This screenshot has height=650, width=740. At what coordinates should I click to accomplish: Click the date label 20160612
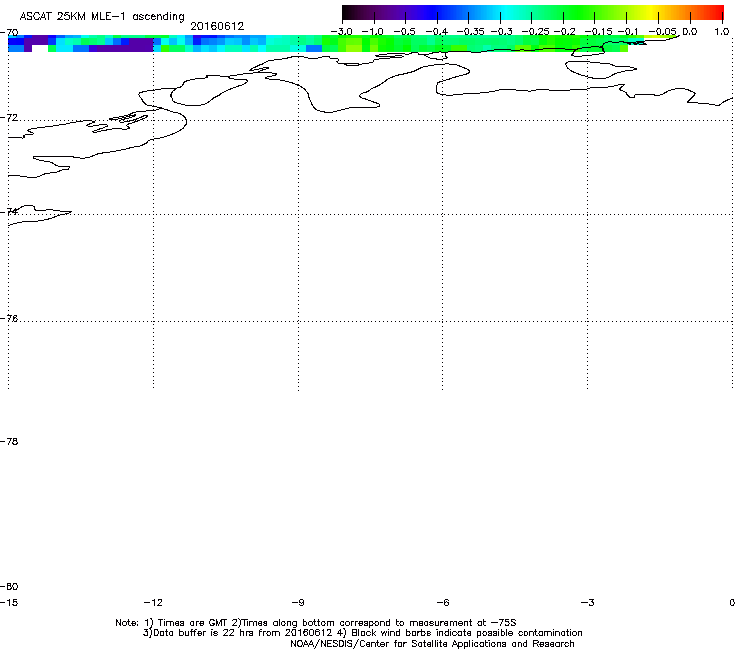(217, 26)
